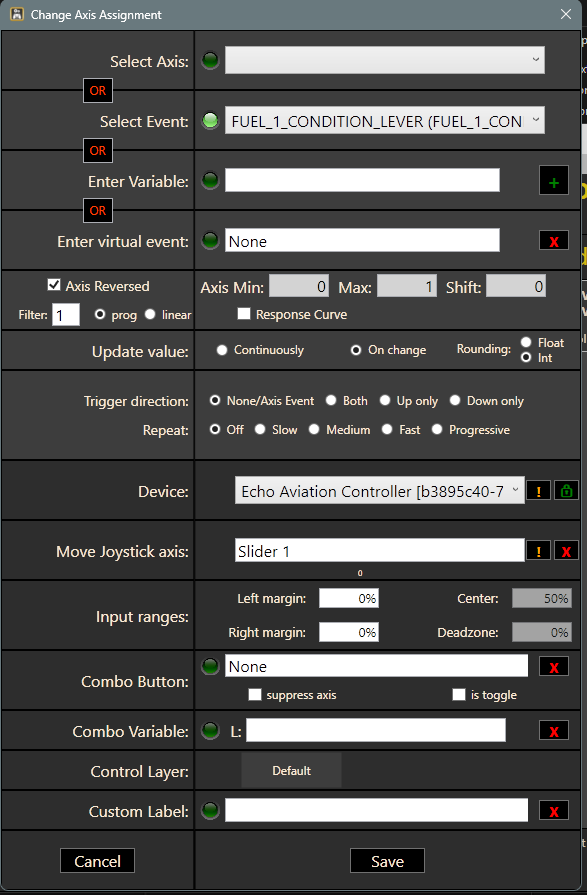Click the Axis Min value field
The image size is (587, 895).
click(299, 287)
